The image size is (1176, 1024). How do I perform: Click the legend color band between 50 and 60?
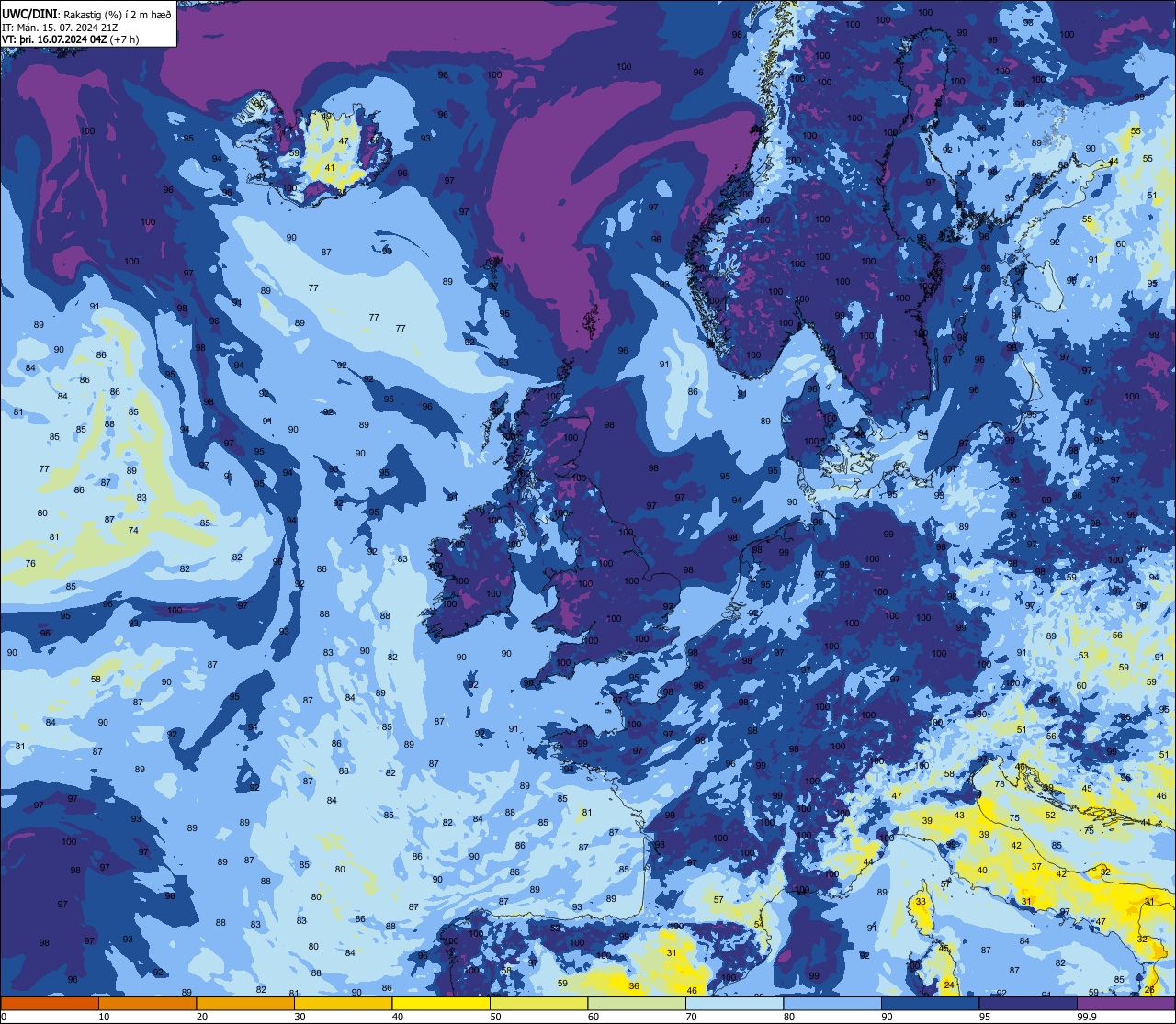point(538,1003)
